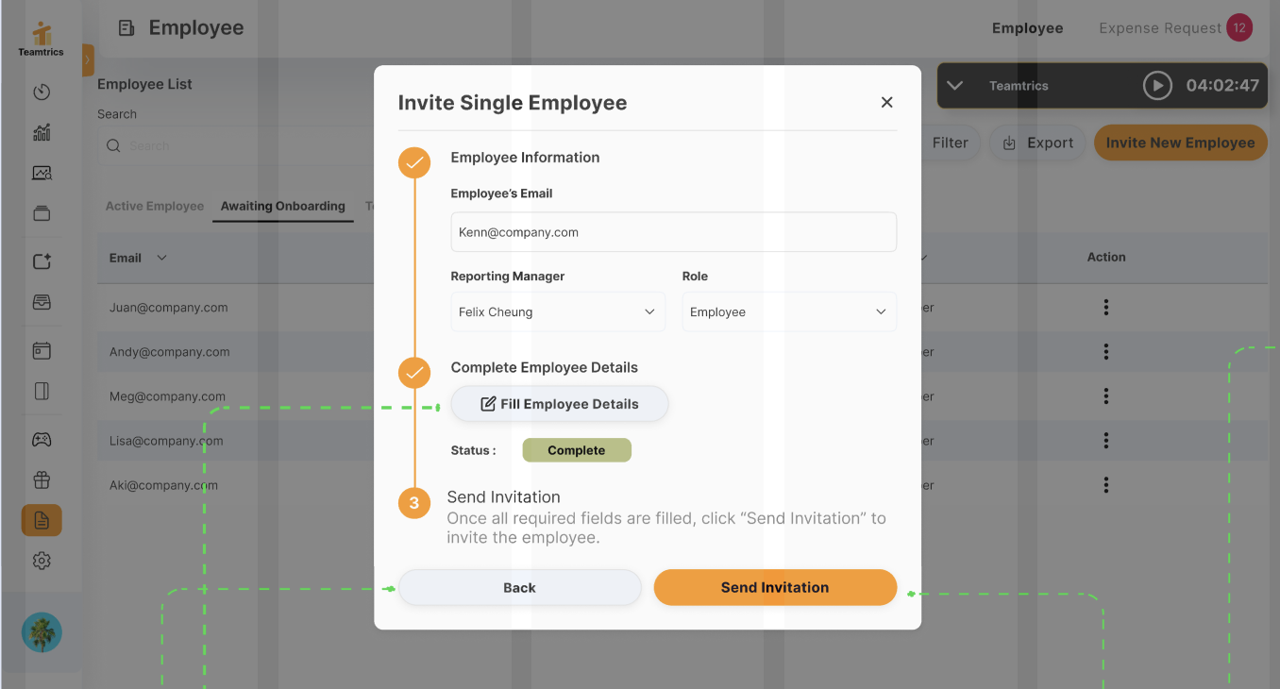1280x689 pixels.
Task: Open the inbox icon in the sidebar
Action: (x=41, y=302)
